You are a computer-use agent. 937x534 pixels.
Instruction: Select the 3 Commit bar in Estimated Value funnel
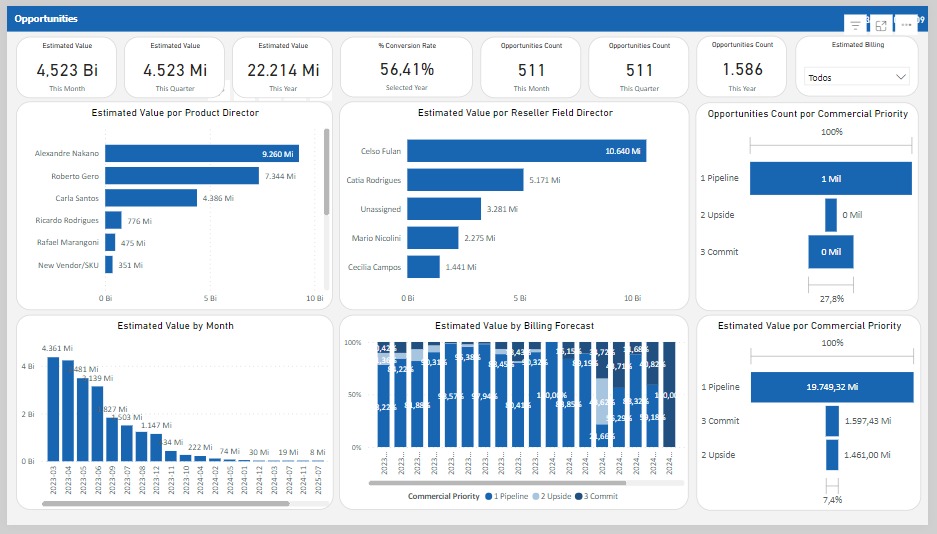point(832,421)
